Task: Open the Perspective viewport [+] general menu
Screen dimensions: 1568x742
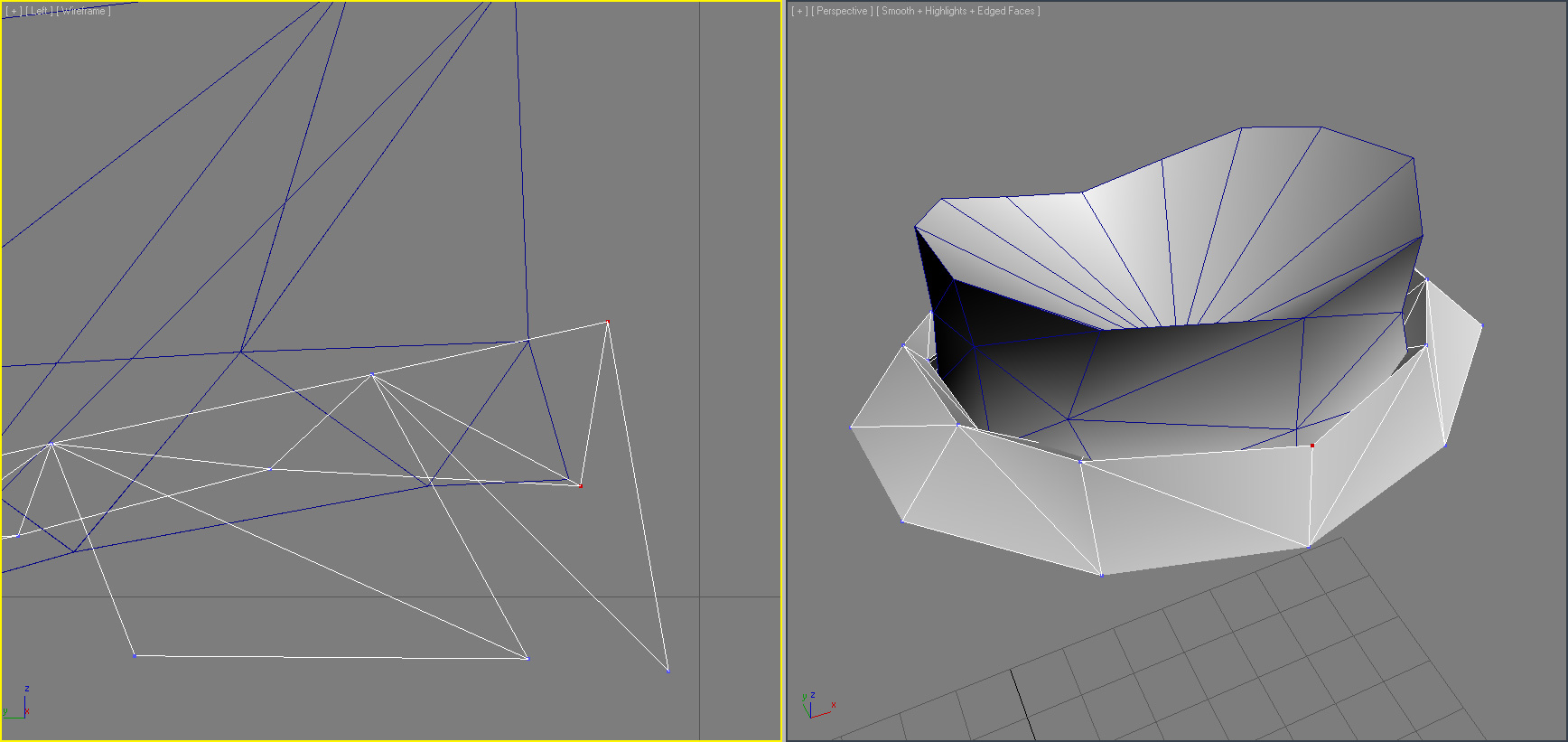Action: click(799, 12)
